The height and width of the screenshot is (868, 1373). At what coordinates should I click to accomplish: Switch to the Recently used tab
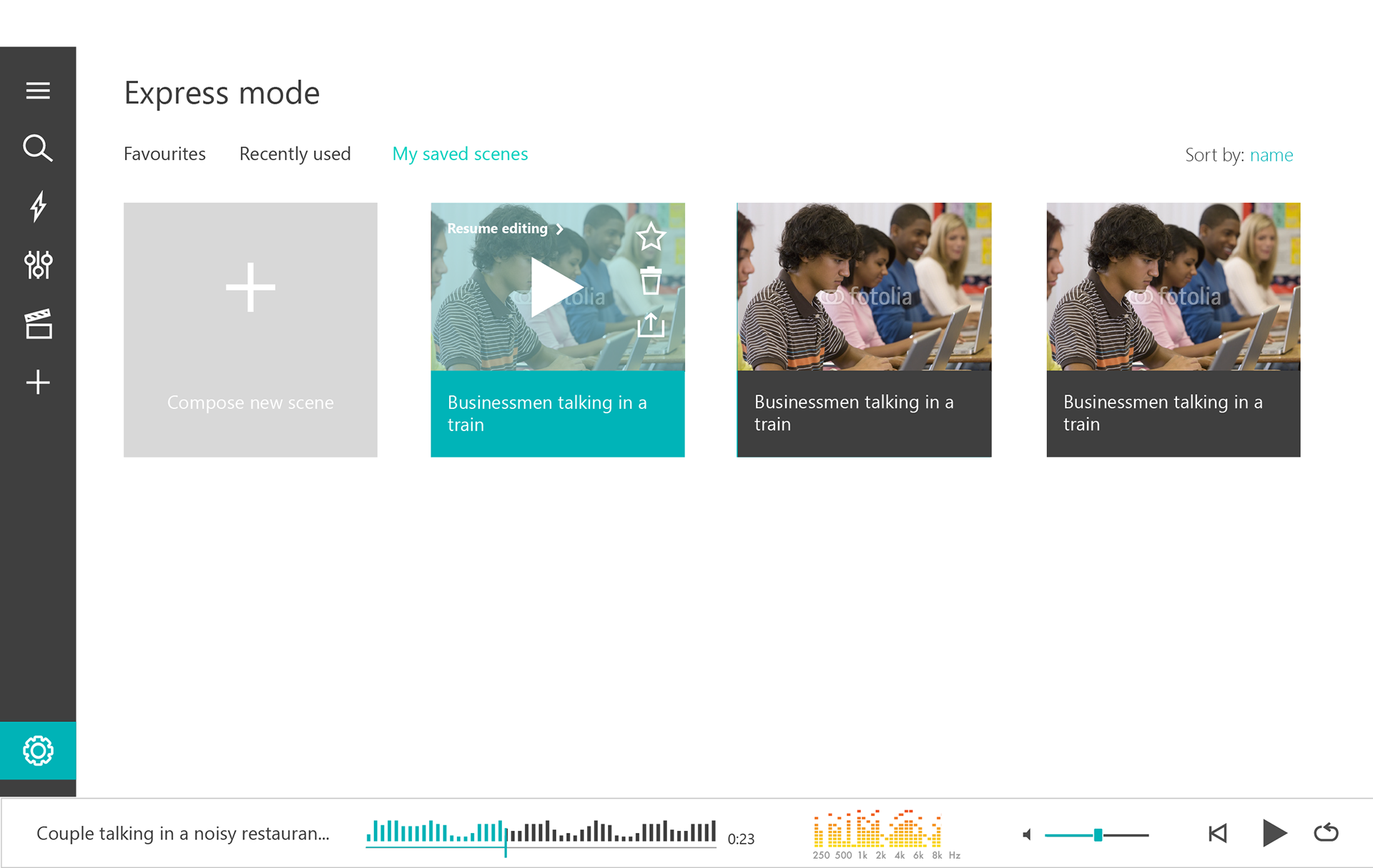295,154
